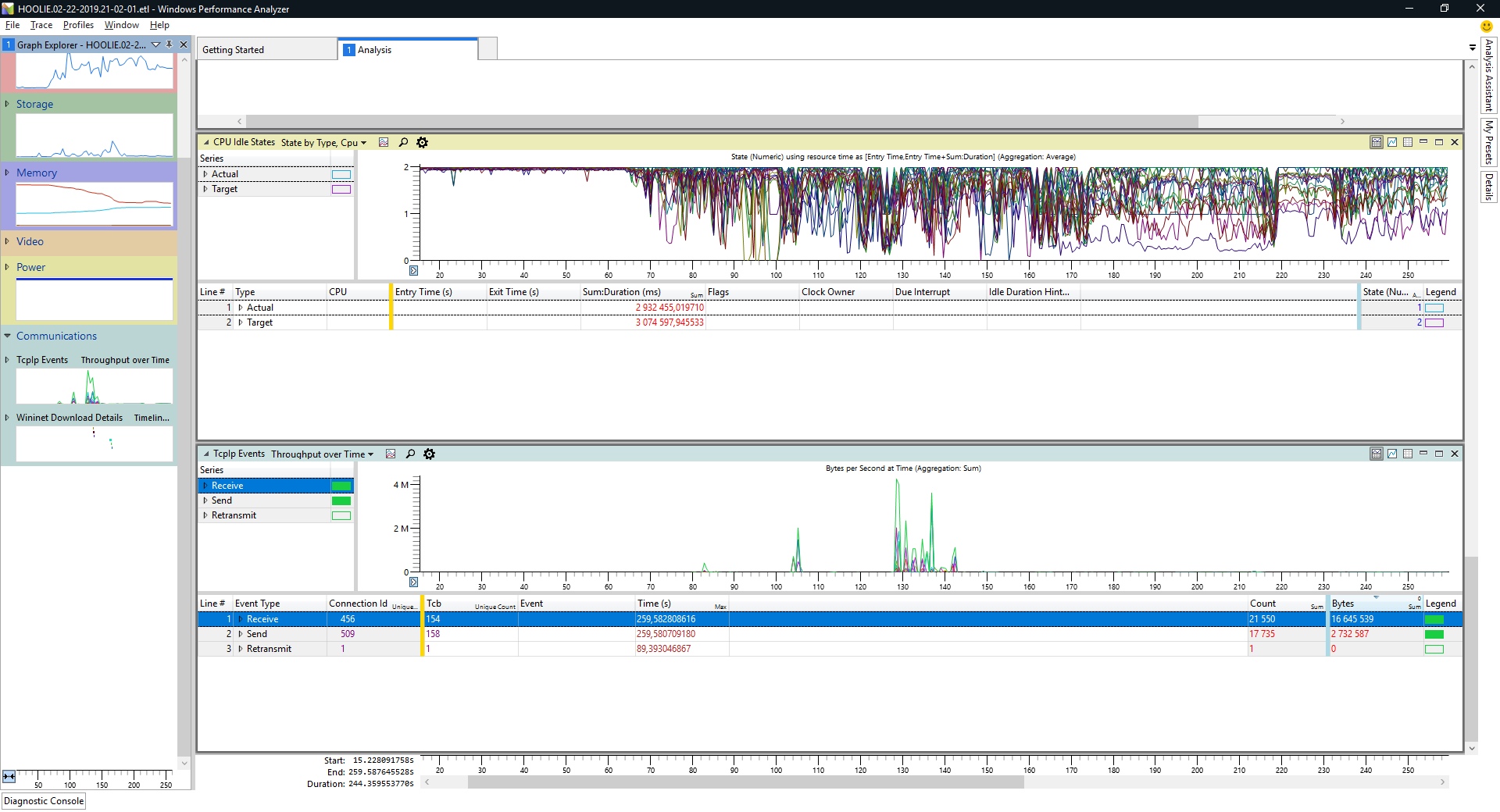
Task: Click the TcpIp Events search magnifier icon
Action: click(x=410, y=454)
